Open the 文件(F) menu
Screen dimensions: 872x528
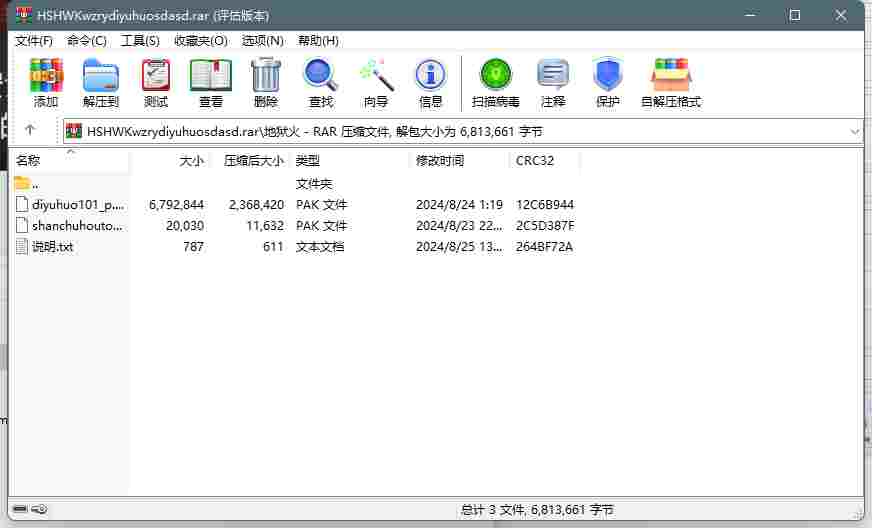[x=34, y=41]
